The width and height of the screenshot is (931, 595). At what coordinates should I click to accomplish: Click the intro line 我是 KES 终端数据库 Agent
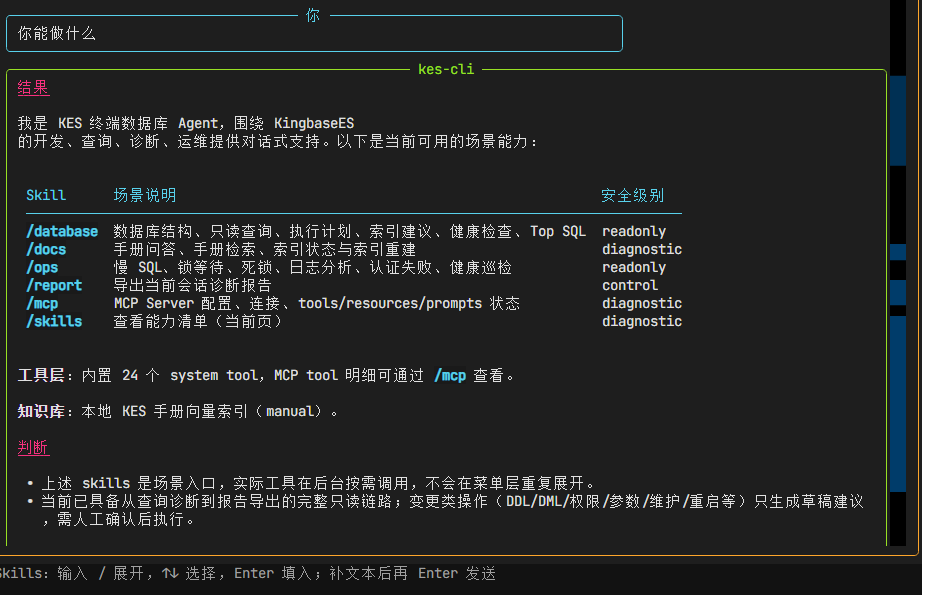click(x=186, y=124)
